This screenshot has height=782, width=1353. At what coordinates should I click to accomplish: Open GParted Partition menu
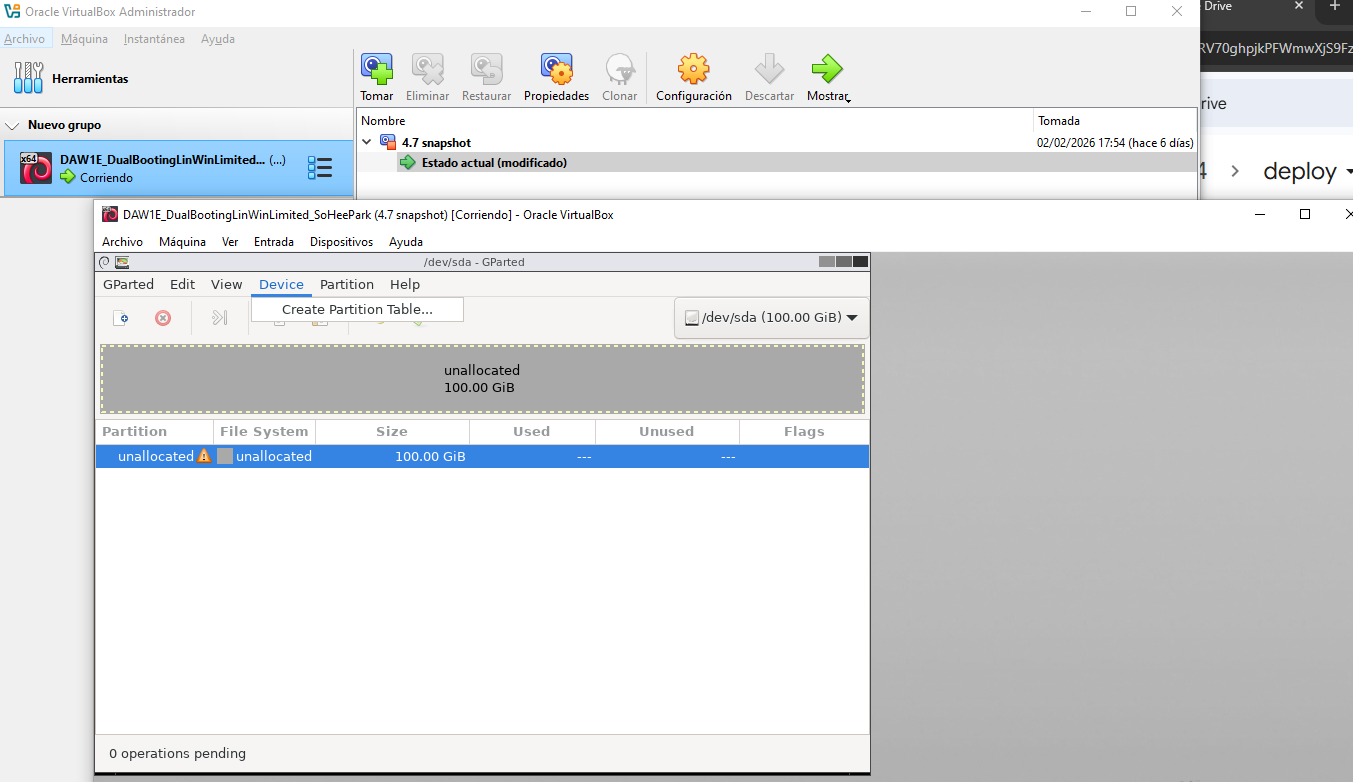point(347,285)
